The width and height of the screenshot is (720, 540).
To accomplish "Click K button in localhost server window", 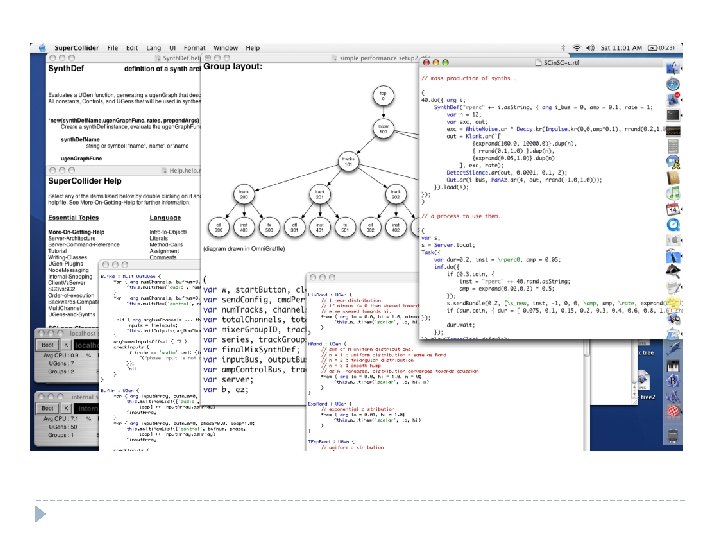I will coord(66,345).
